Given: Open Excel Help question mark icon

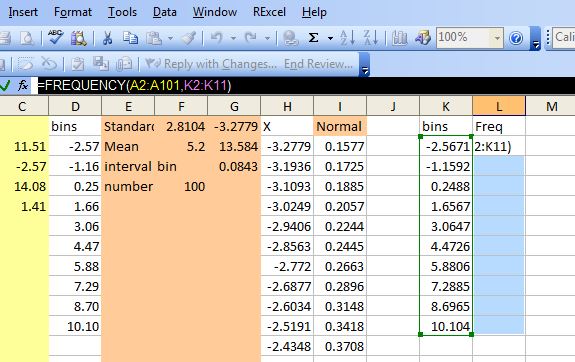Looking at the screenshot, I should (516, 38).
